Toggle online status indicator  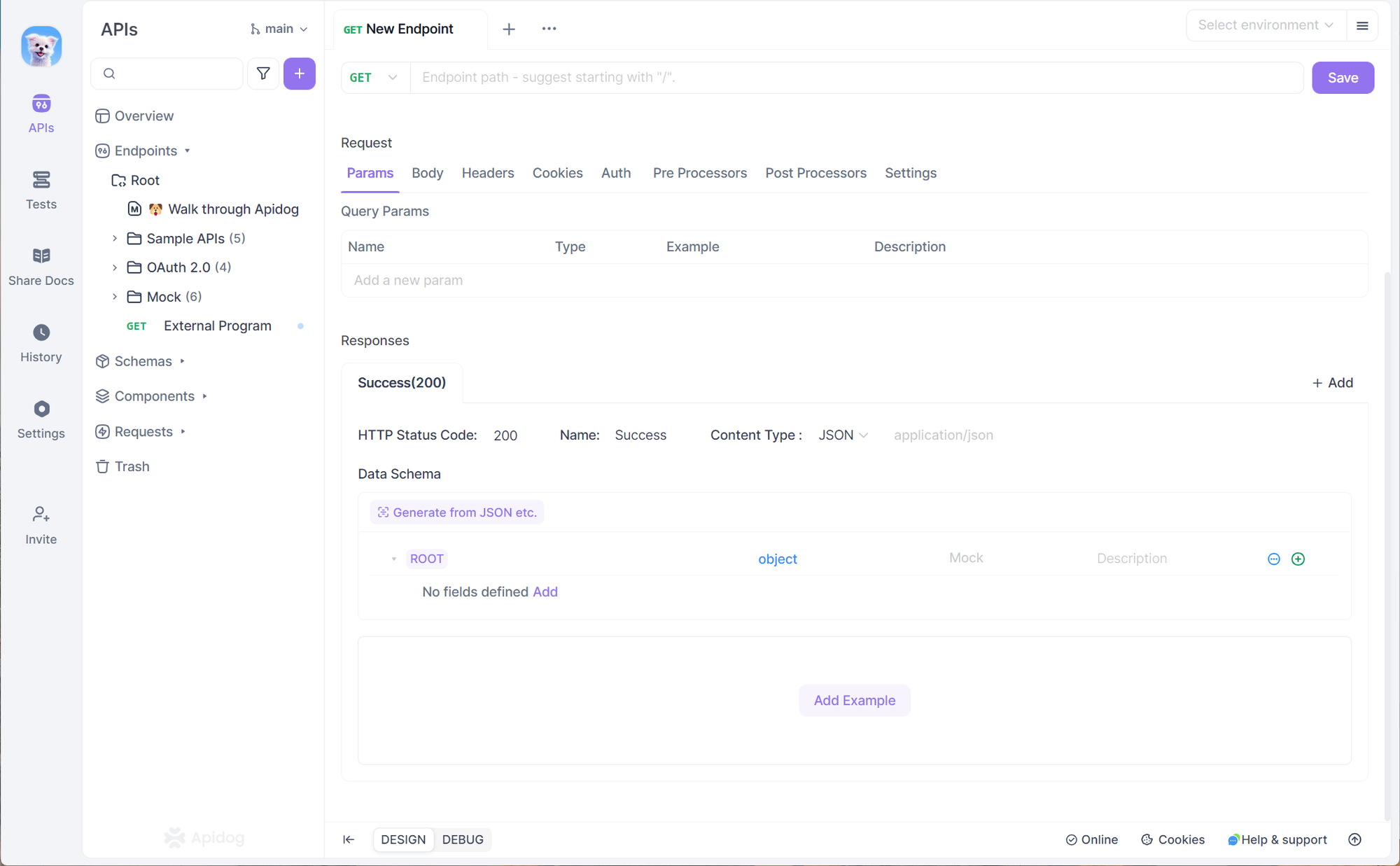pos(1092,839)
